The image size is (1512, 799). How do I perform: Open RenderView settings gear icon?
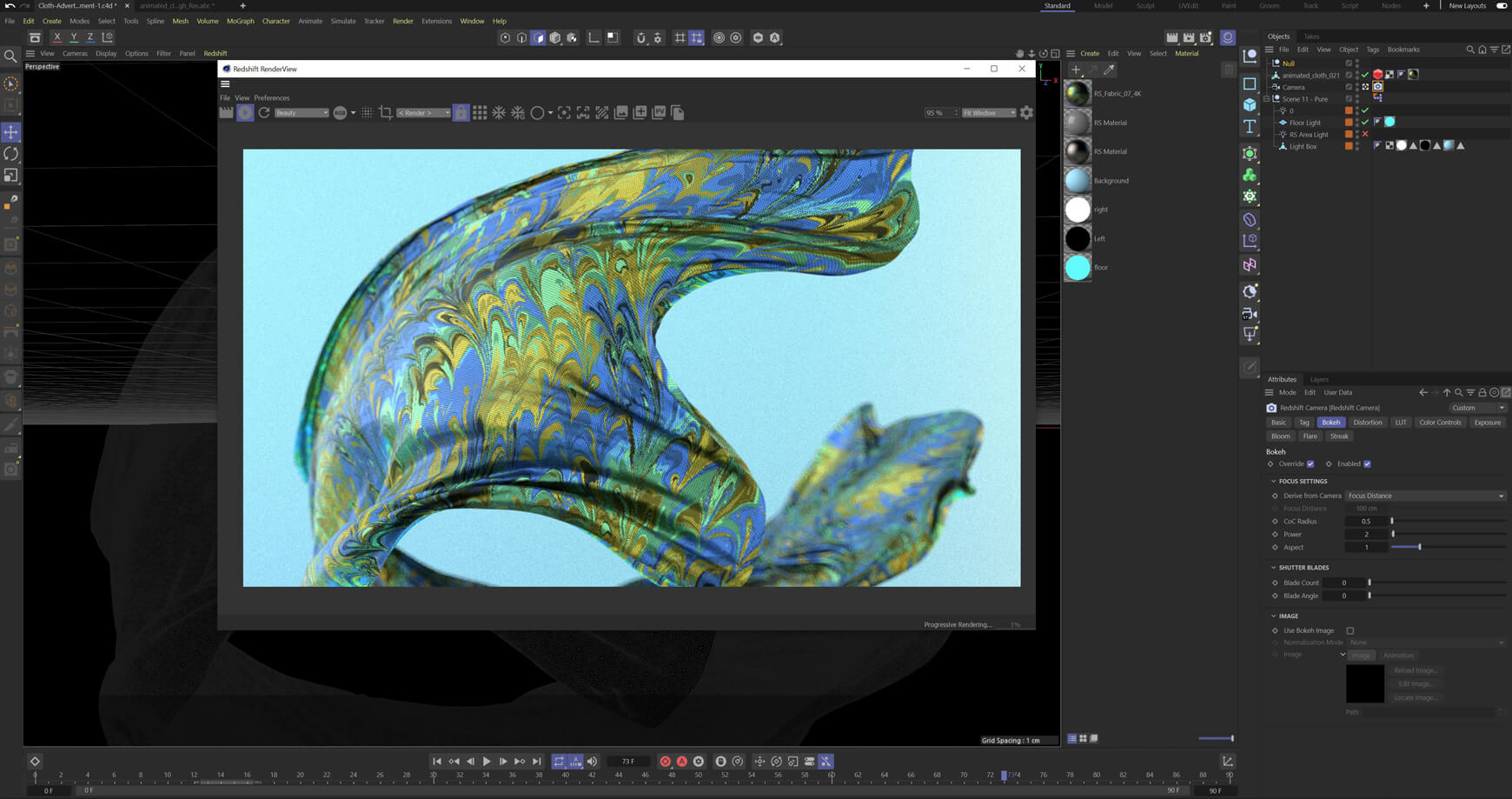[x=1026, y=113]
